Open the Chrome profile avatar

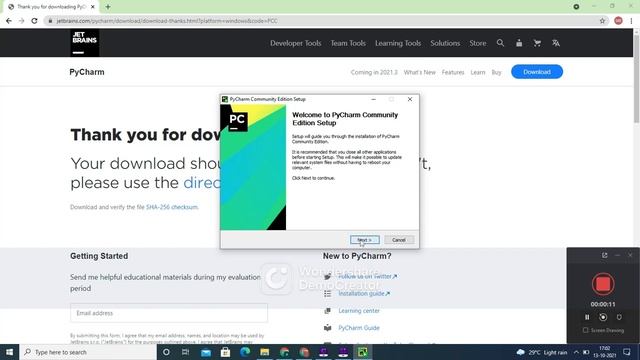pyautogui.click(x=618, y=21)
